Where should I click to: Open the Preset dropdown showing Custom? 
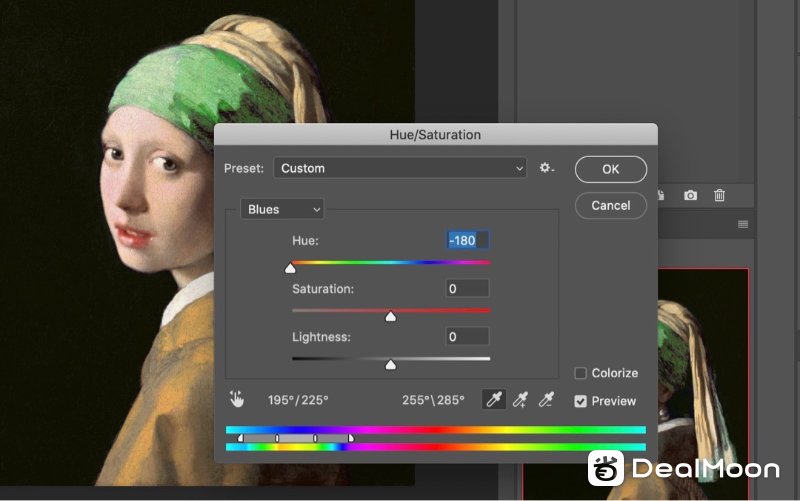click(x=399, y=168)
